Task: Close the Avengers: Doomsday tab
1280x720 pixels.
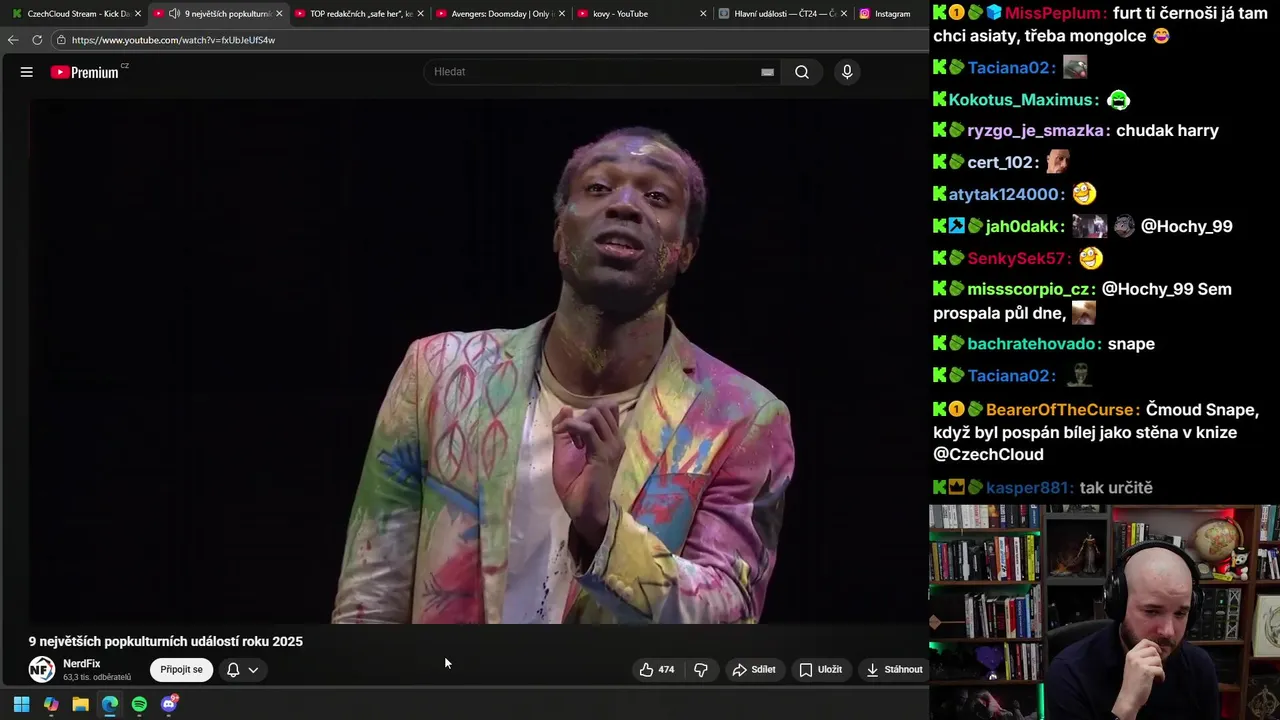Action: [561, 14]
